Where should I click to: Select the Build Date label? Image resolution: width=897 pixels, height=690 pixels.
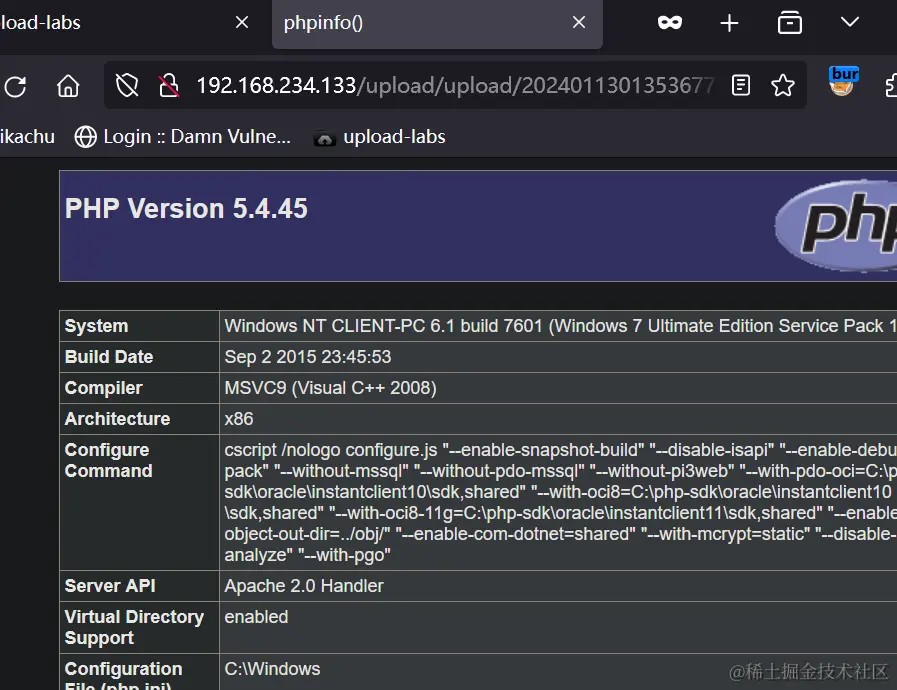pos(109,357)
